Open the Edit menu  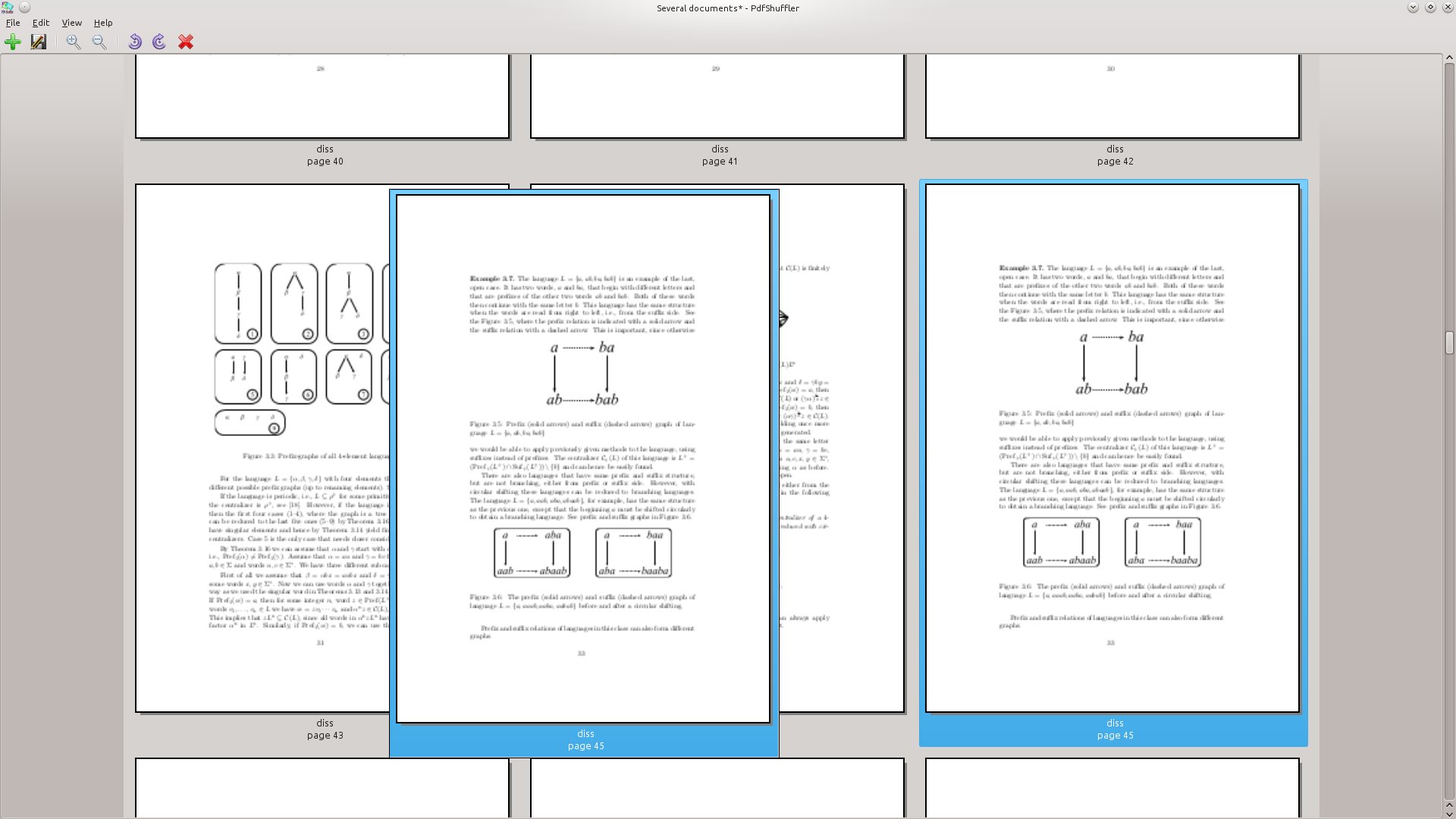click(41, 23)
